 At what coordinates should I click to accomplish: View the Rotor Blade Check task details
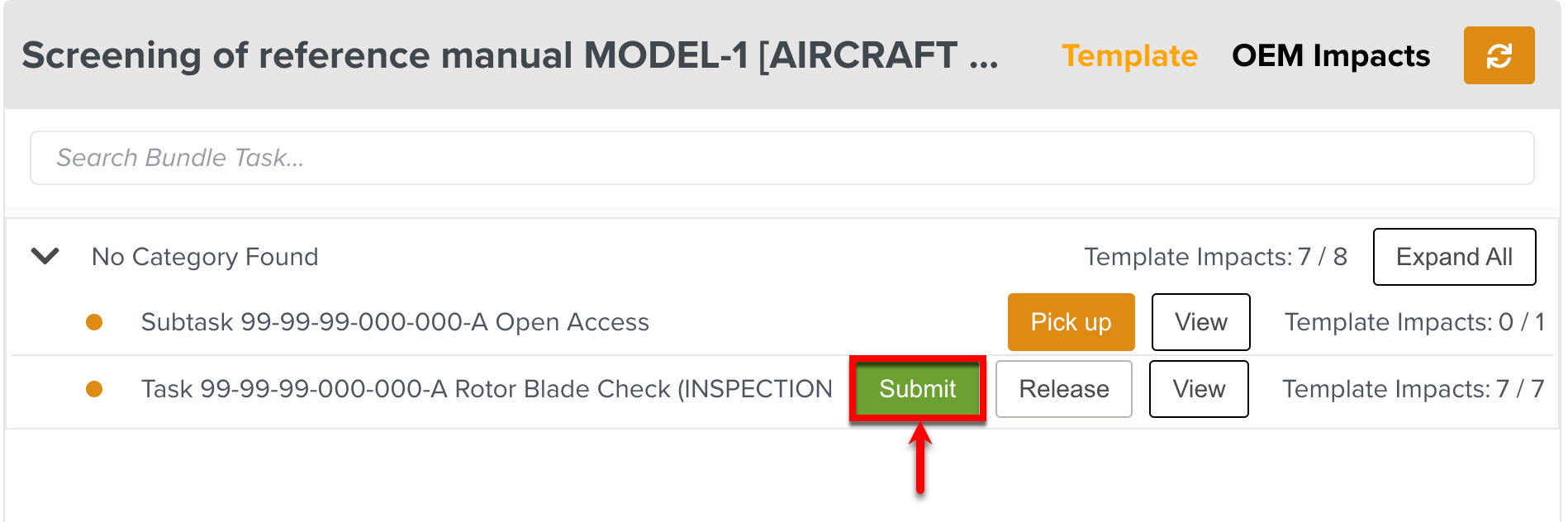(1199, 389)
